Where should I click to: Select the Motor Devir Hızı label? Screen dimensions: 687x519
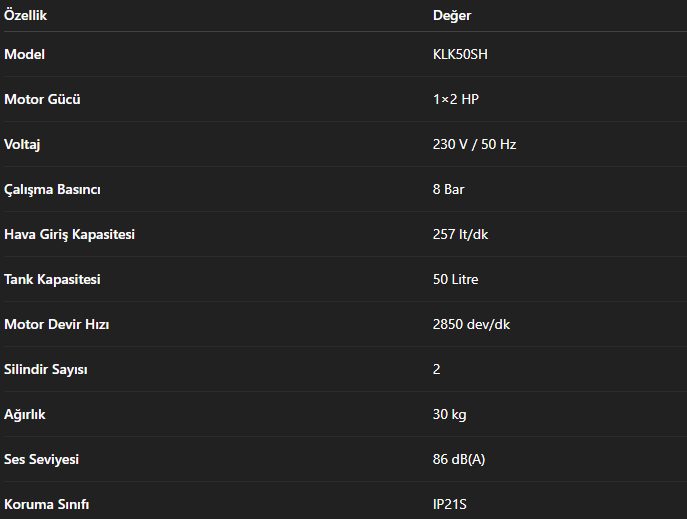click(55, 324)
